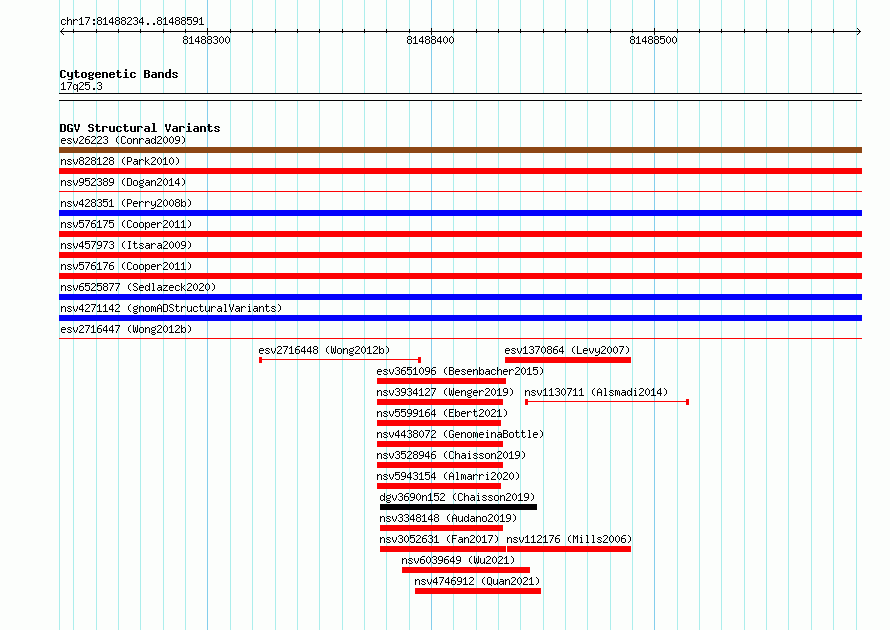Click the left arrow of the ruler

pyautogui.click(x=62, y=31)
